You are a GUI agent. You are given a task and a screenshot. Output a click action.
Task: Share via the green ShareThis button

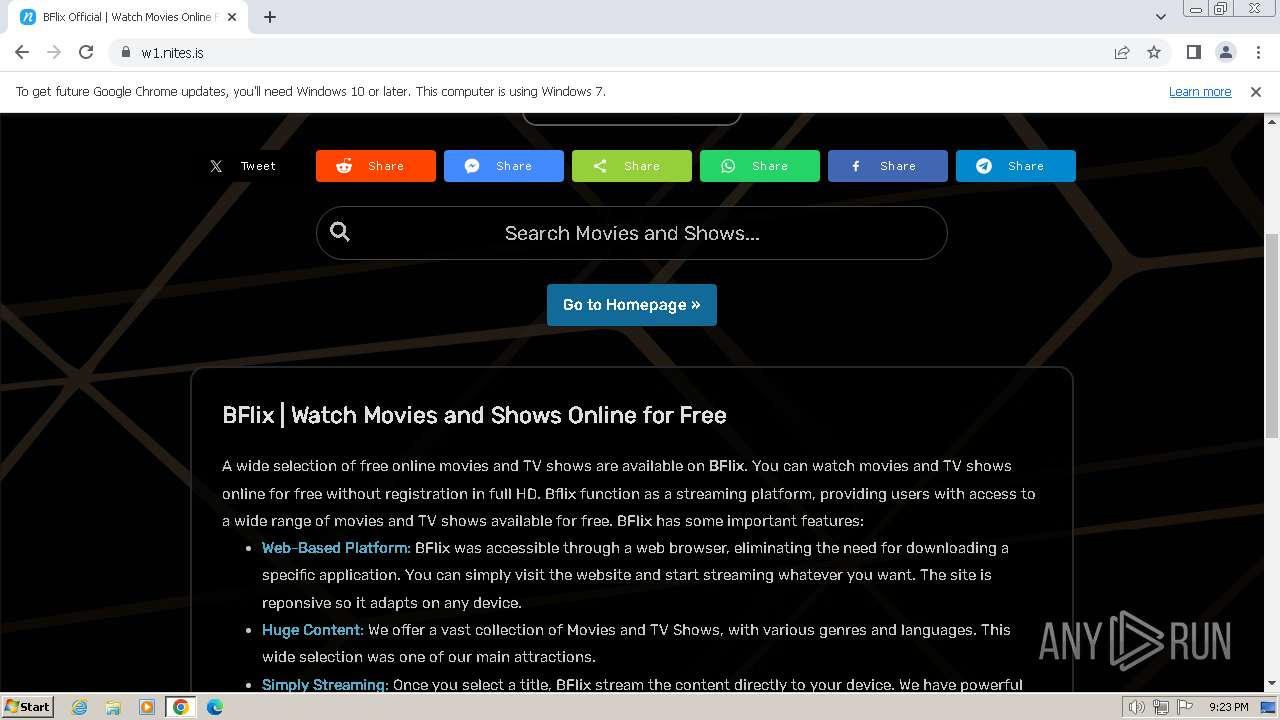[632, 166]
